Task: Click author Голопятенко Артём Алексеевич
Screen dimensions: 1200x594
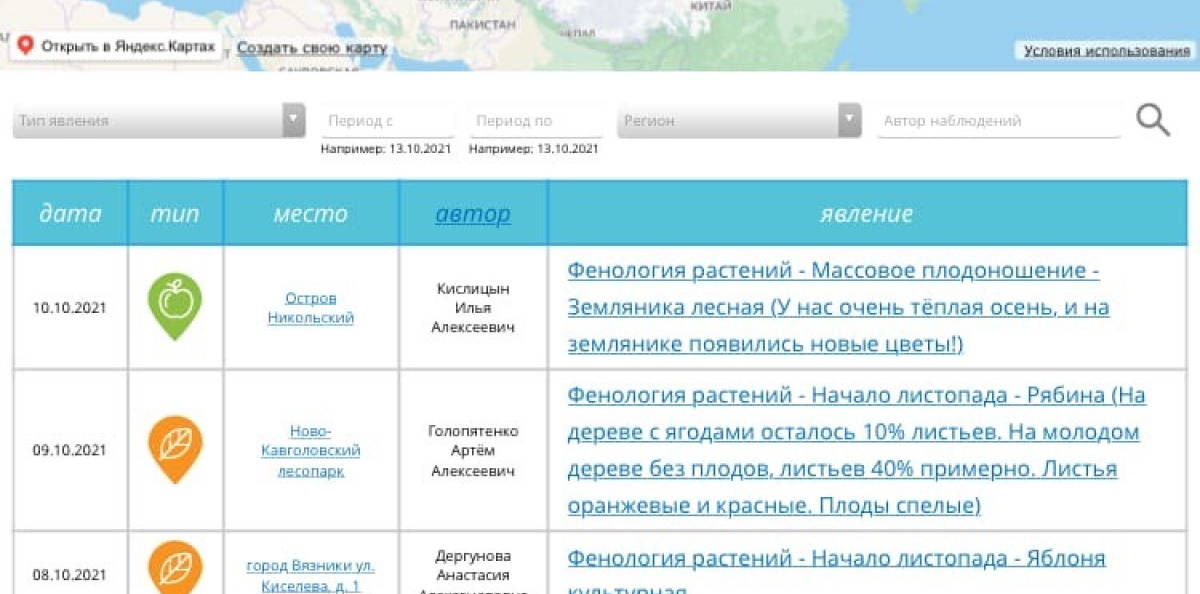Action: tap(473, 450)
